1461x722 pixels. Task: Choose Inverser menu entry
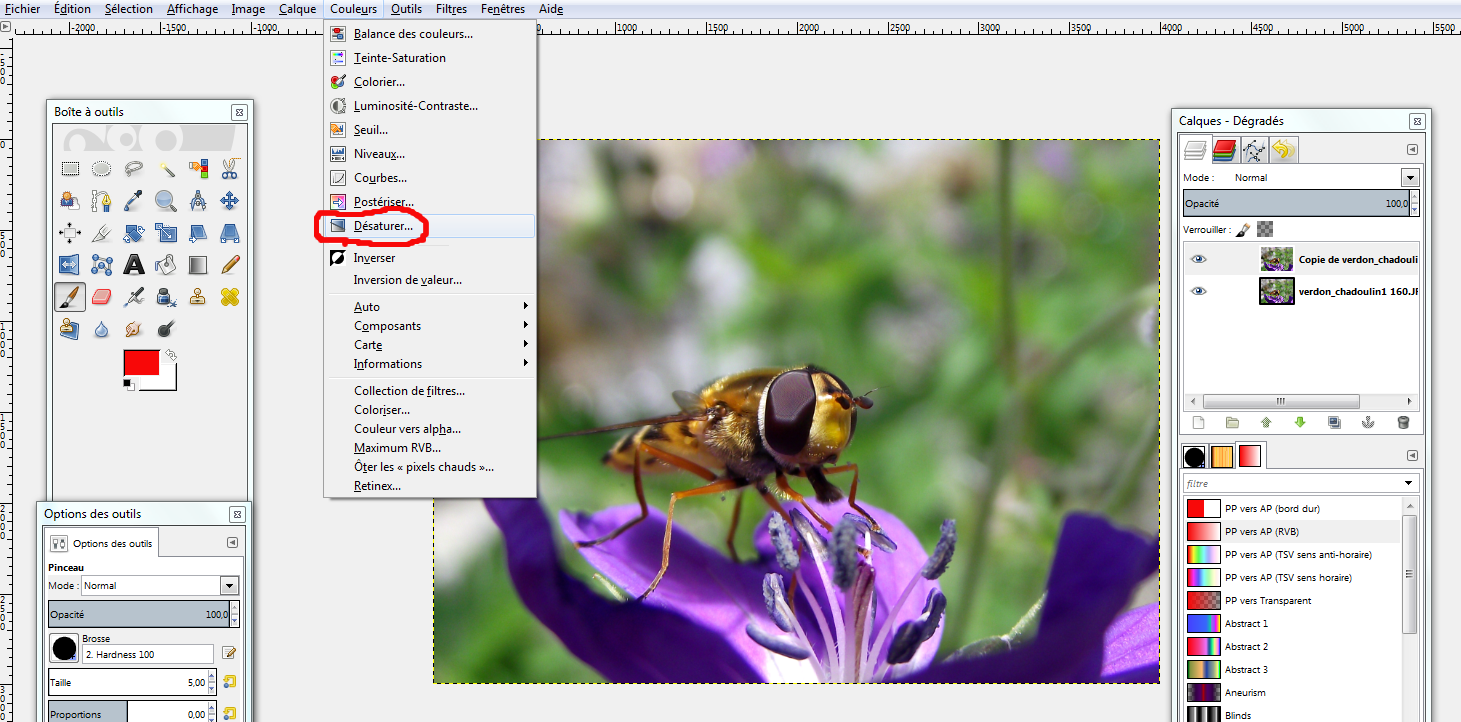point(430,258)
